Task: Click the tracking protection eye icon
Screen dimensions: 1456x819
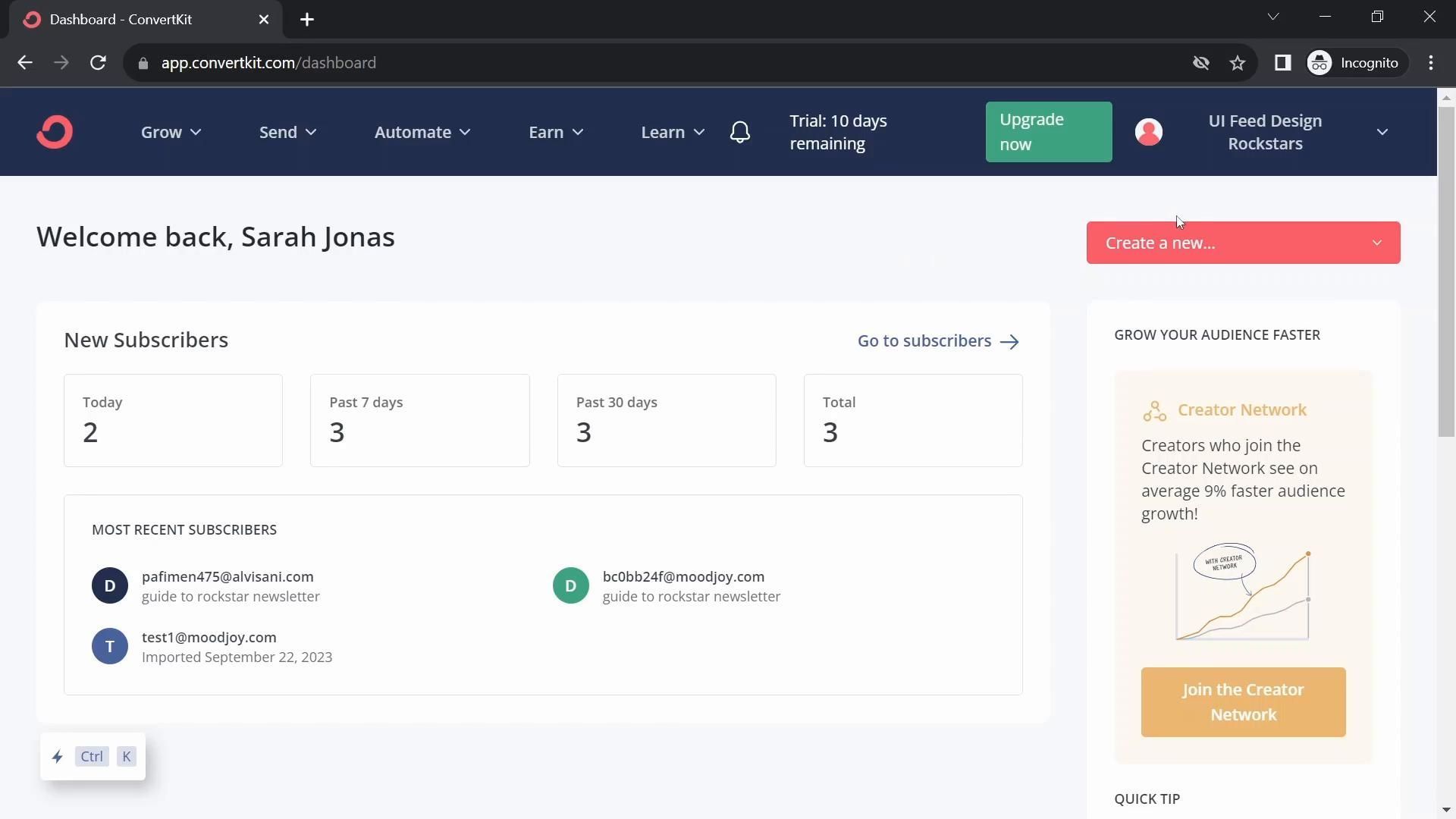Action: [x=1200, y=63]
